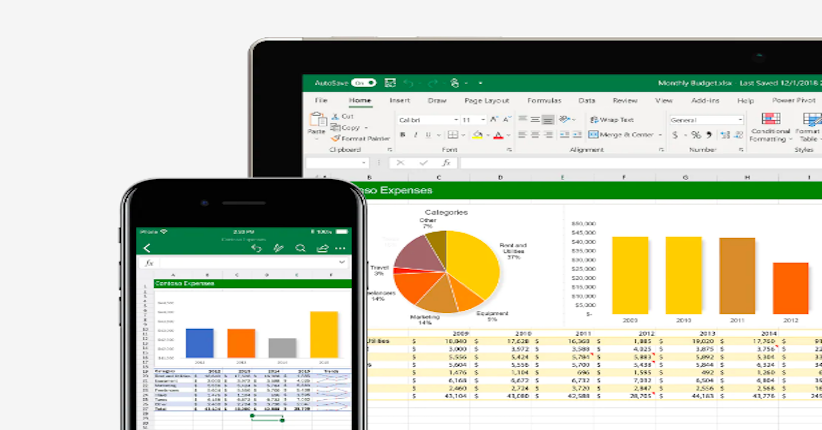Click Align Right icon
The image size is (822, 430).
tap(548, 135)
